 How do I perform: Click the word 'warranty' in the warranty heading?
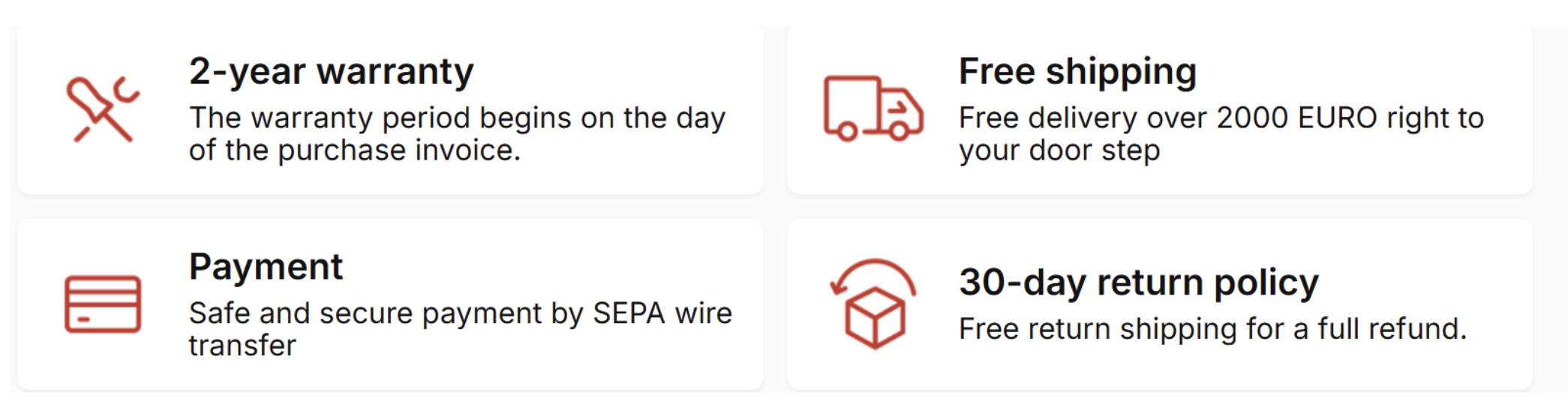coord(395,72)
